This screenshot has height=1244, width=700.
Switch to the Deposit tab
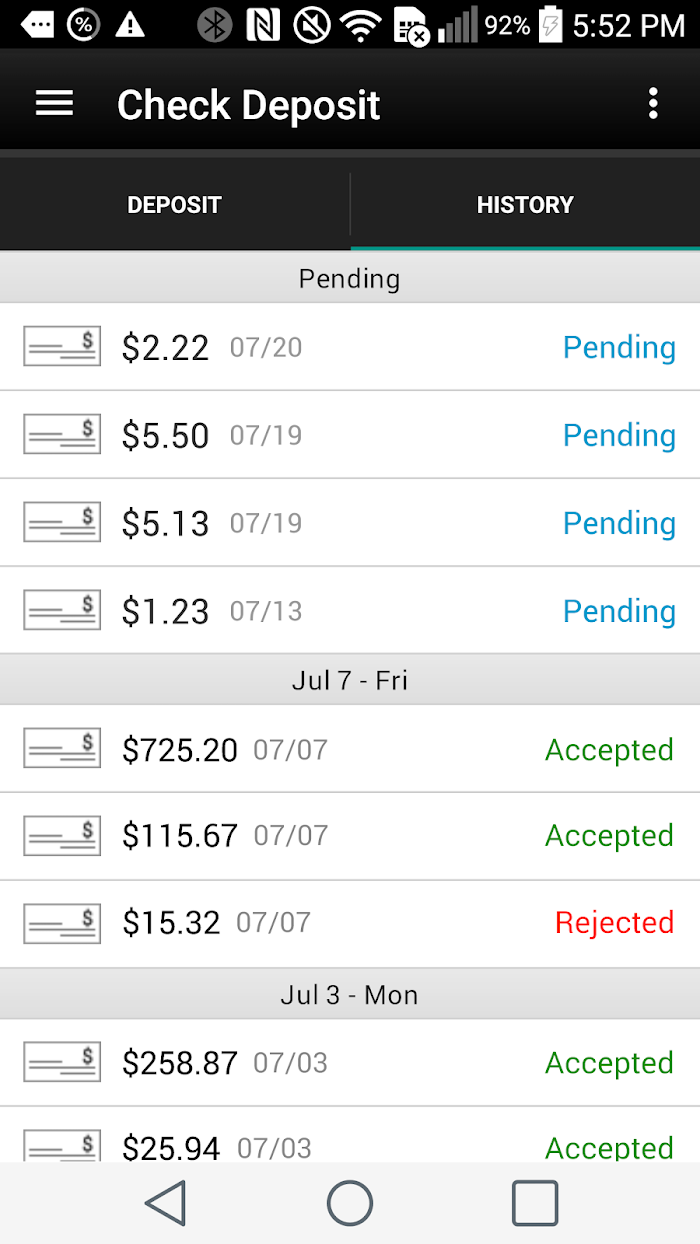pos(175,205)
